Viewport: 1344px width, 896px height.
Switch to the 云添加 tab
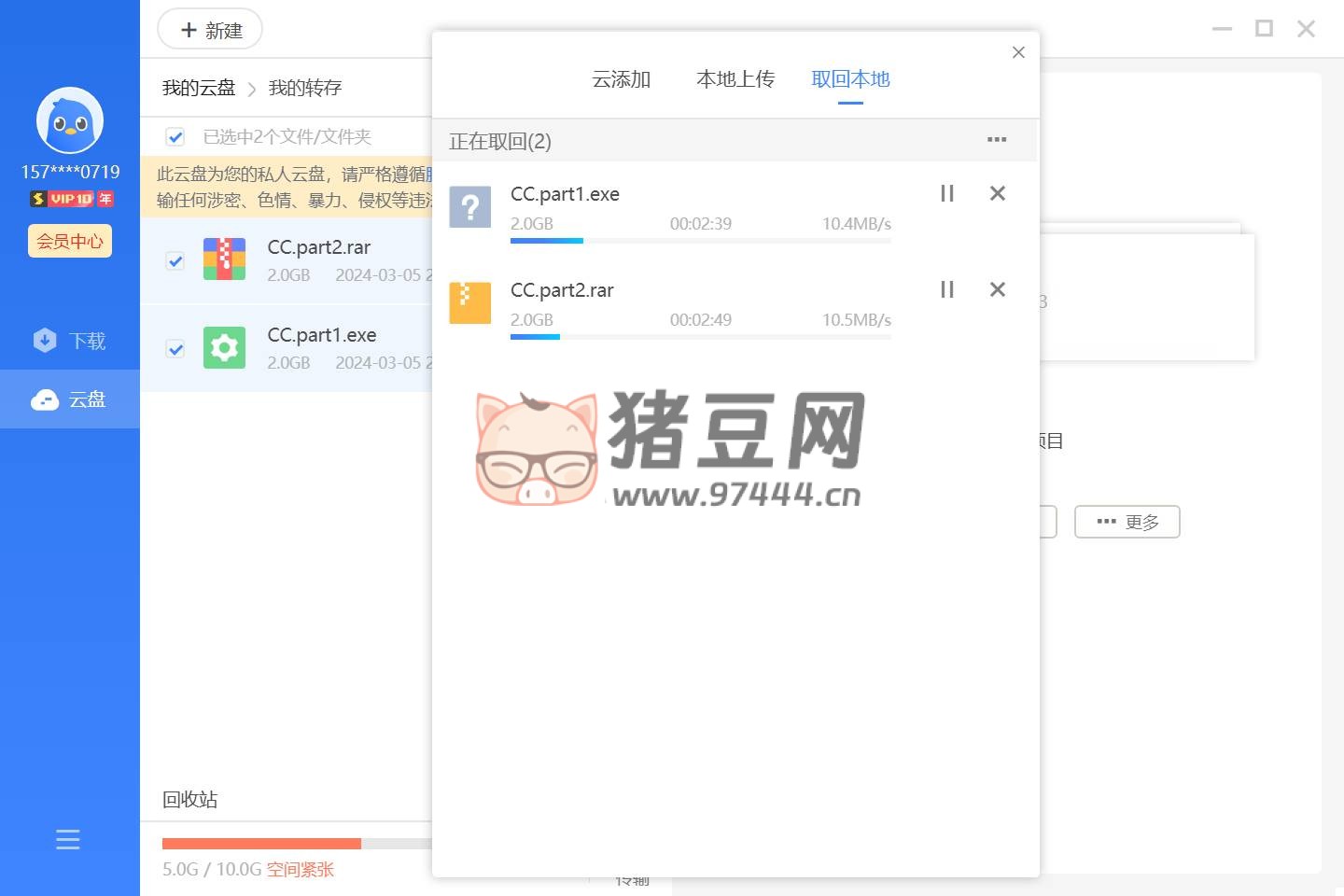click(x=621, y=79)
